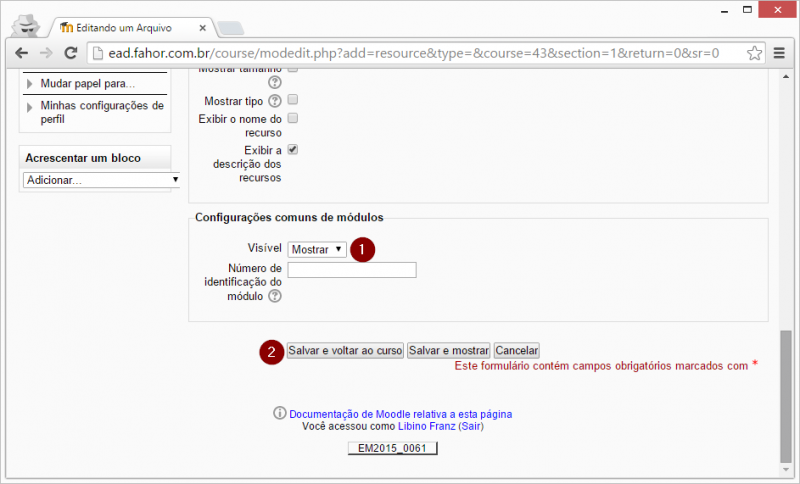Click Salvar e mostrar button
The width and height of the screenshot is (800, 484).
448,350
